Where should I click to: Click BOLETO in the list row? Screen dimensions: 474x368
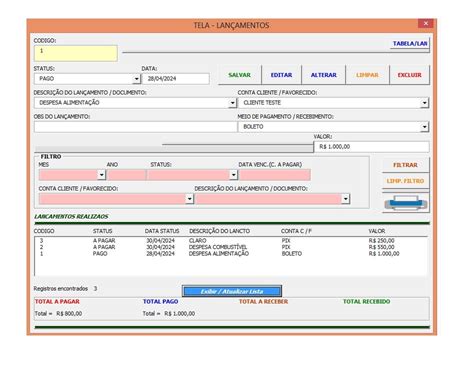pos(292,254)
